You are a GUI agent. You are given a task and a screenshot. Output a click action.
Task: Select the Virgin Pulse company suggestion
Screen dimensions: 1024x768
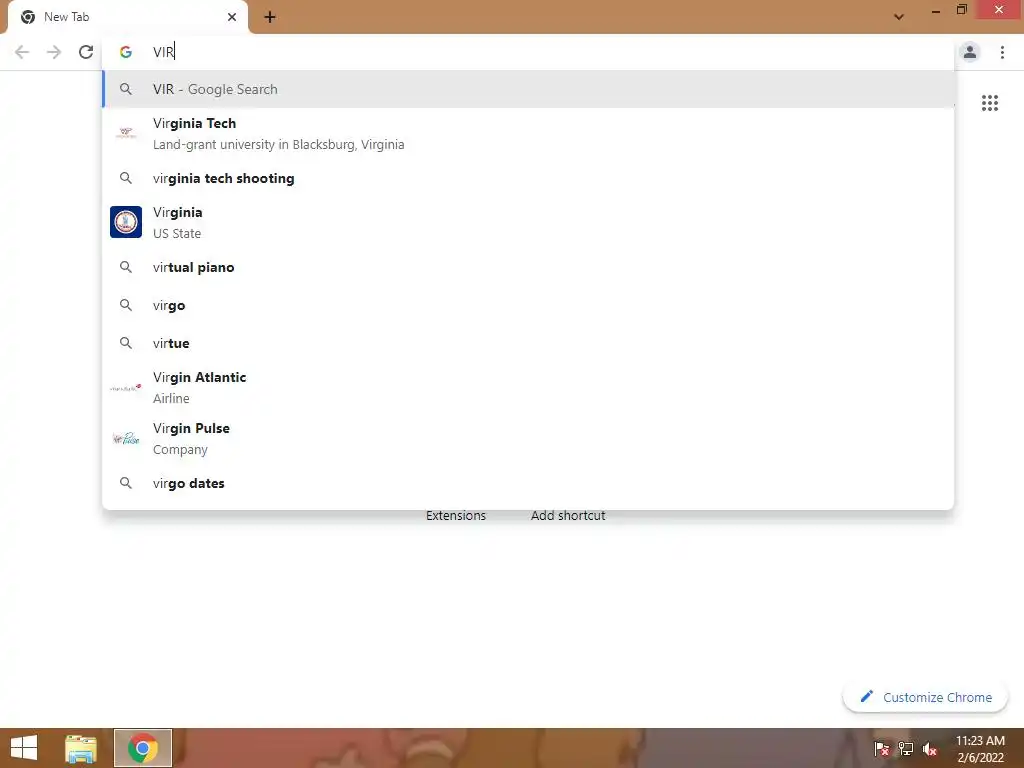tap(528, 438)
